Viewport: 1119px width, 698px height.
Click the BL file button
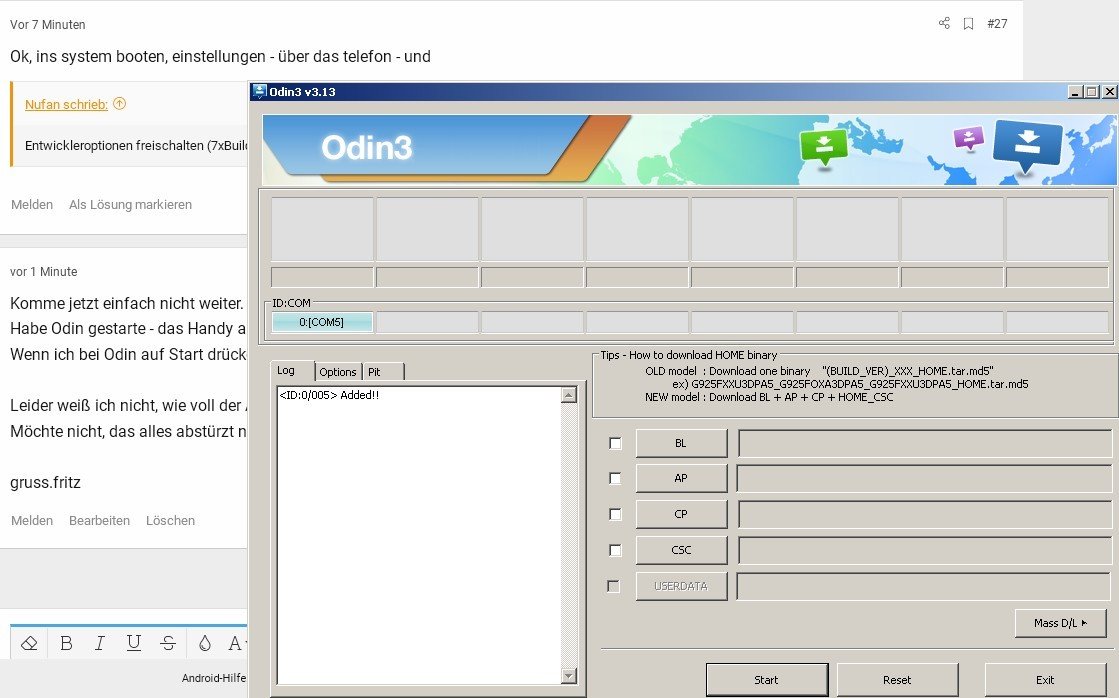(x=682, y=443)
